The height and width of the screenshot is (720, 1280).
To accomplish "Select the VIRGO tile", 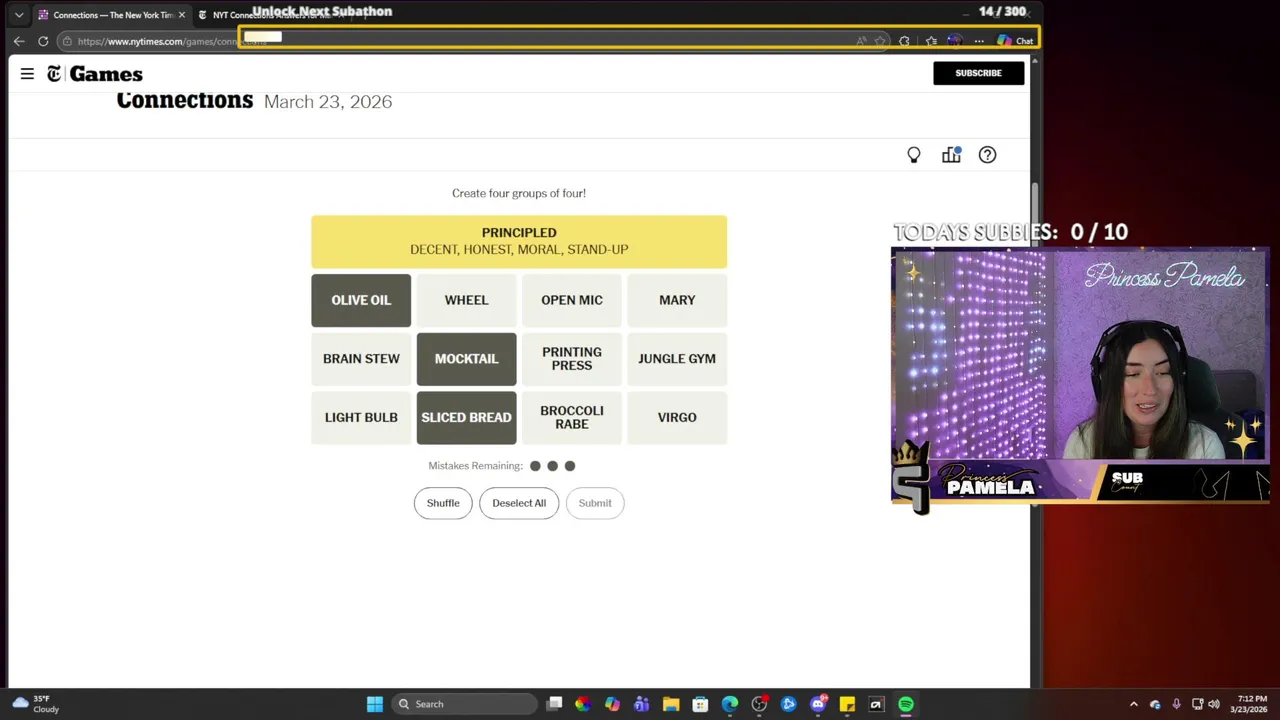I will 677,418.
